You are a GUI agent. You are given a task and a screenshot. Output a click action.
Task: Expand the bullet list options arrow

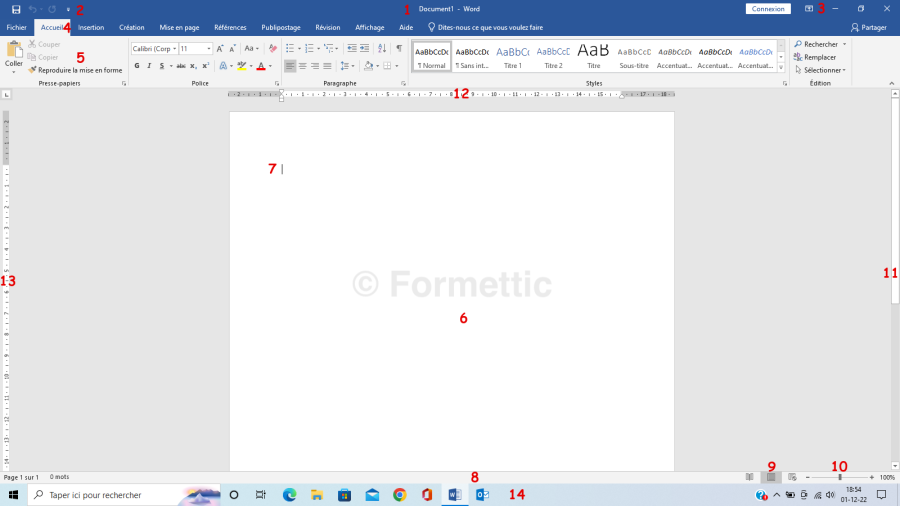click(x=300, y=49)
